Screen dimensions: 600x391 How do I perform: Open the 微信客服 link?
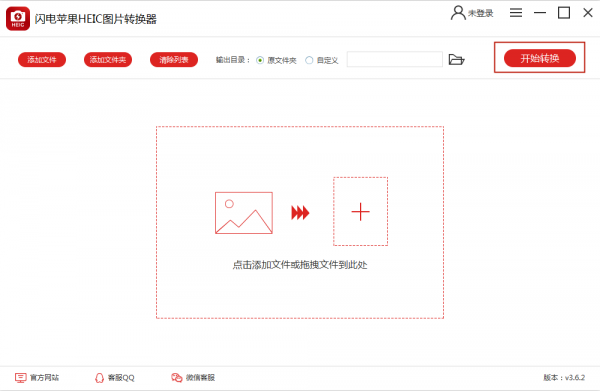point(200,378)
